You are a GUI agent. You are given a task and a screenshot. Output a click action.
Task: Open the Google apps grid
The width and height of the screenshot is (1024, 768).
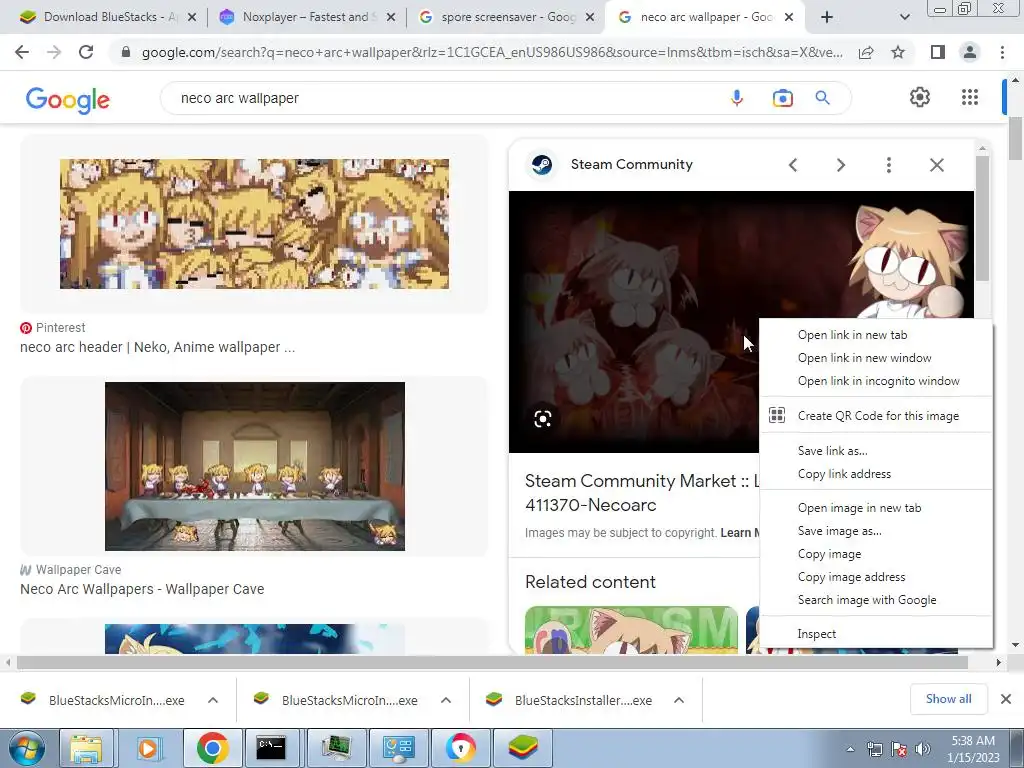pyautogui.click(x=970, y=97)
